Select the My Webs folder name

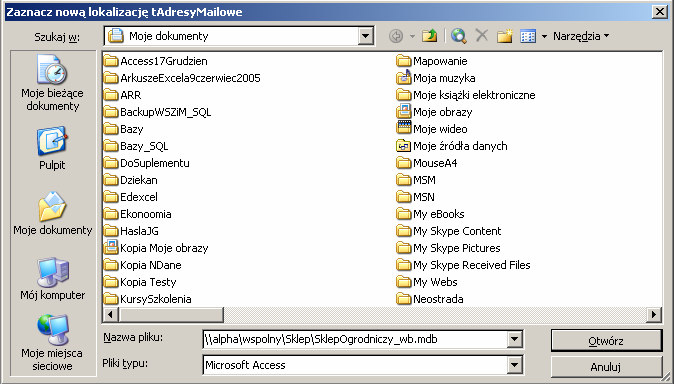point(435,282)
